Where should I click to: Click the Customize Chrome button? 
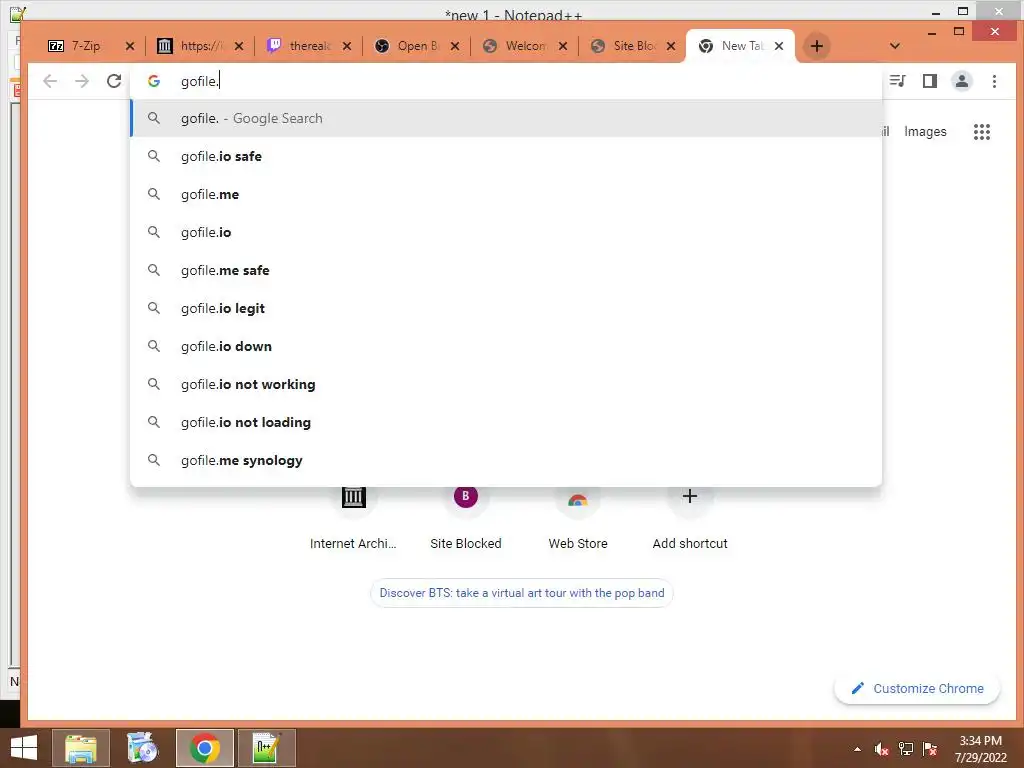click(x=917, y=688)
